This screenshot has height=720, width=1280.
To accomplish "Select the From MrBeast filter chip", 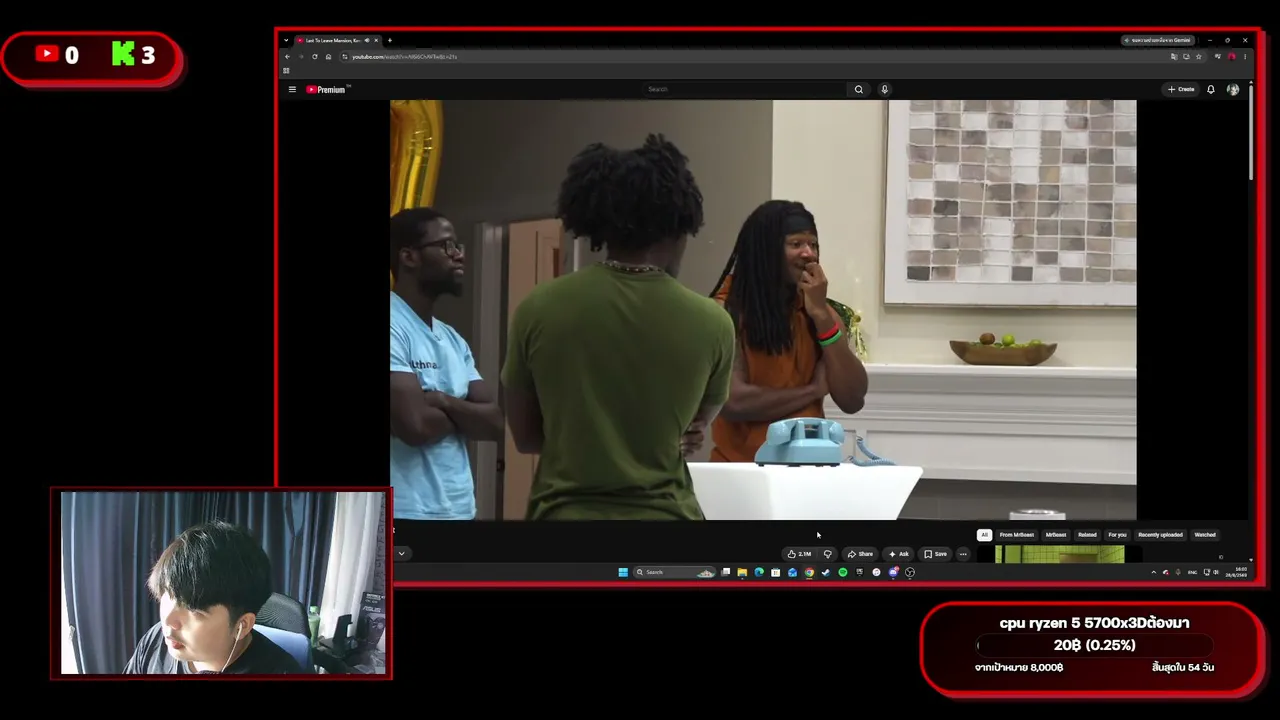I will tap(1017, 535).
